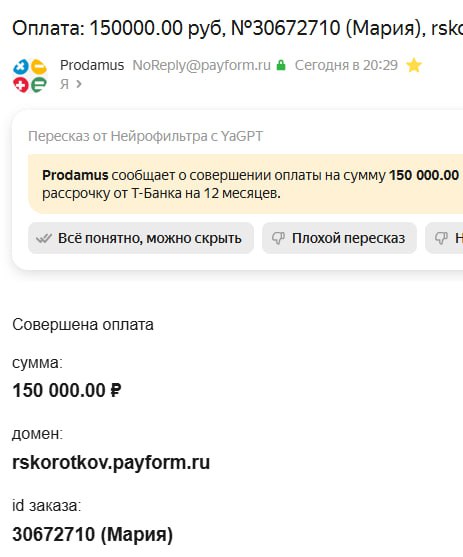Click the Плохой пересказ button
This screenshot has width=463, height=557.
(x=339, y=238)
